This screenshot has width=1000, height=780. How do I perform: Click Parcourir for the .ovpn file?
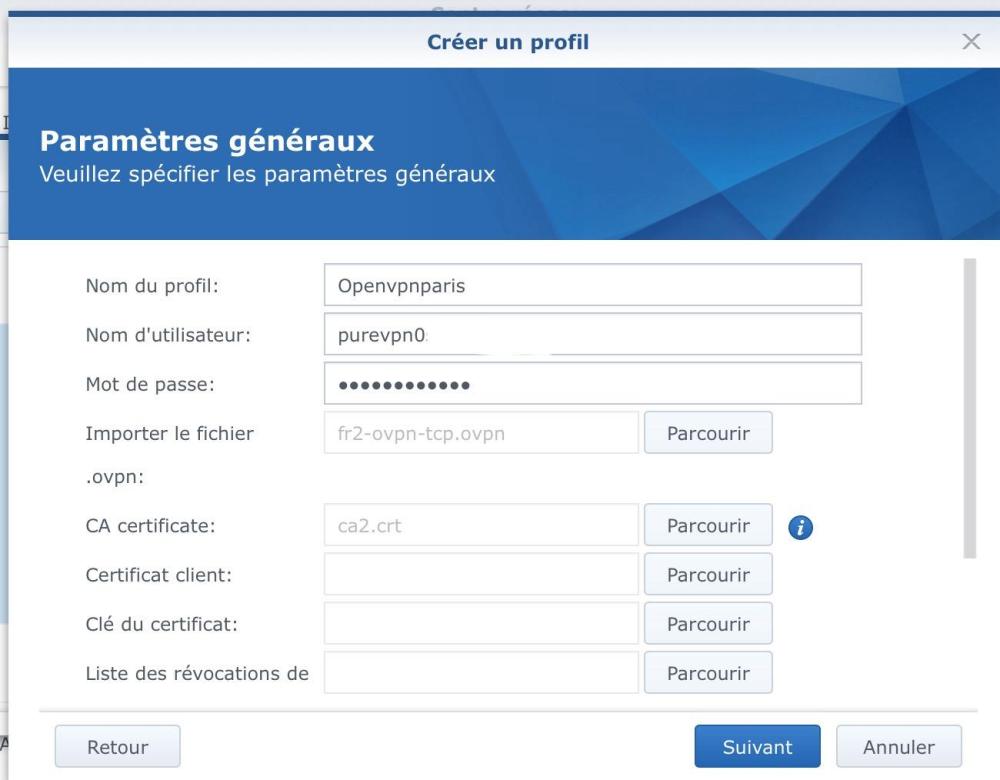pos(708,433)
